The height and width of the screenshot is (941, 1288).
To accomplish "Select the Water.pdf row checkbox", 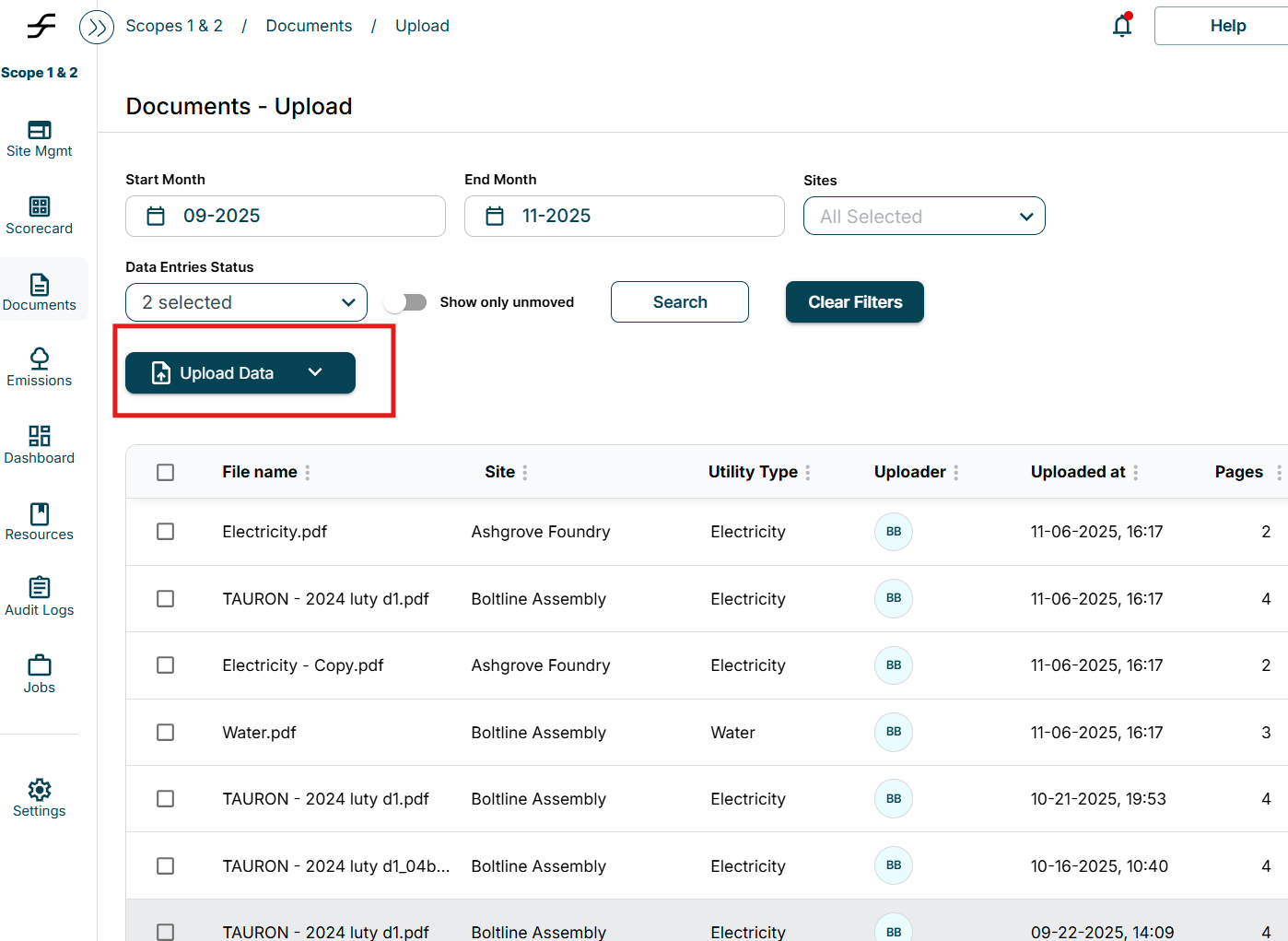I will (166, 733).
